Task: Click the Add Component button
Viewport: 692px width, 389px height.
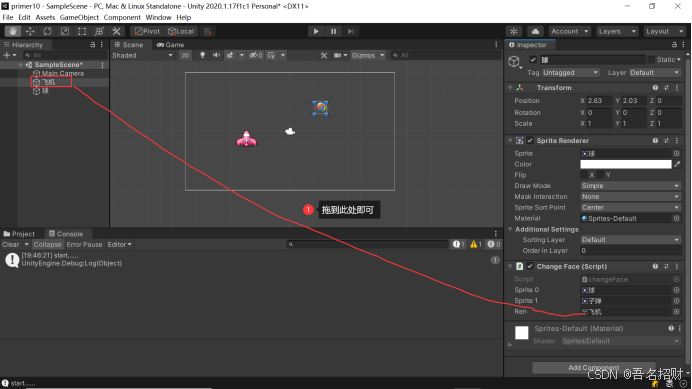Action: 594,367
